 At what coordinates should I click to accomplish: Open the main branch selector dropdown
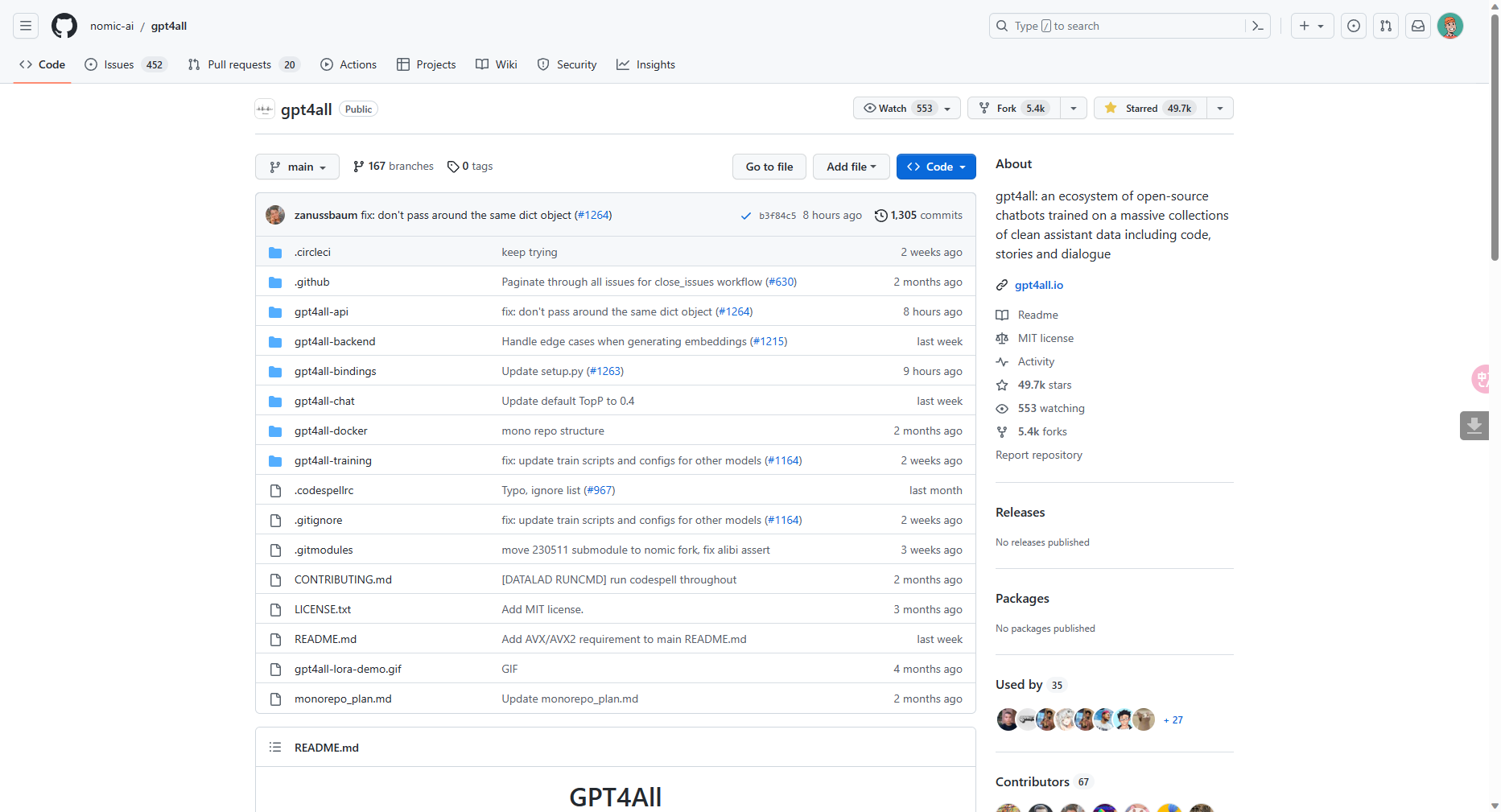pos(297,167)
